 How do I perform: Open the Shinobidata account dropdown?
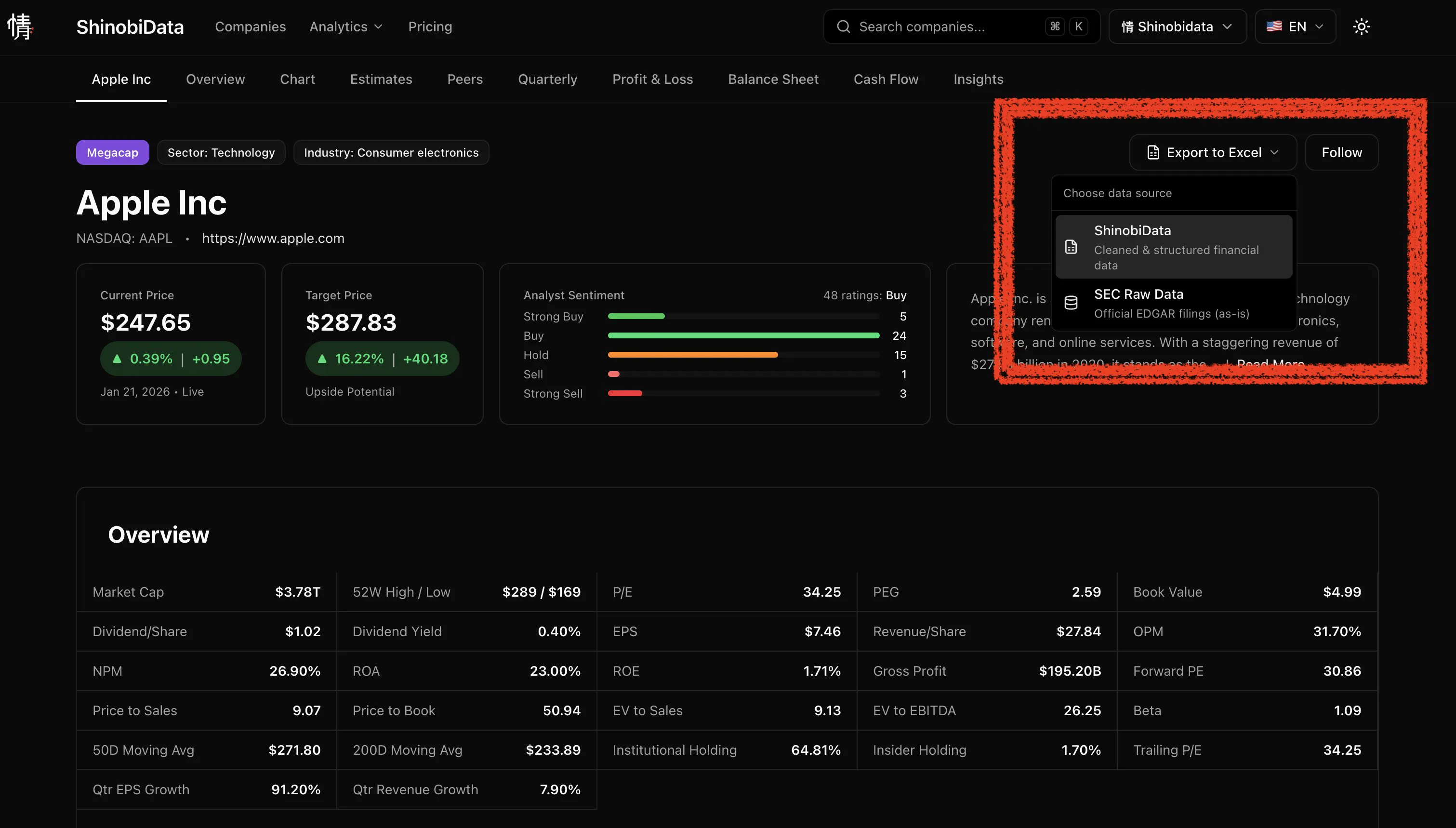click(1177, 26)
